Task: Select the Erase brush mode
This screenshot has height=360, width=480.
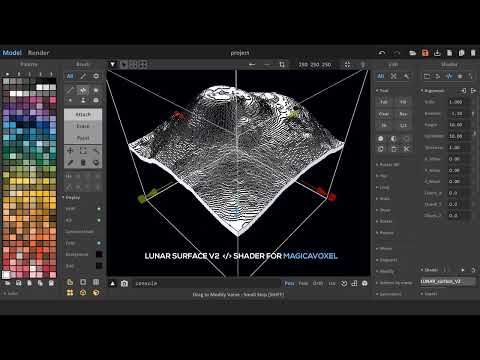Action: [x=83, y=126]
